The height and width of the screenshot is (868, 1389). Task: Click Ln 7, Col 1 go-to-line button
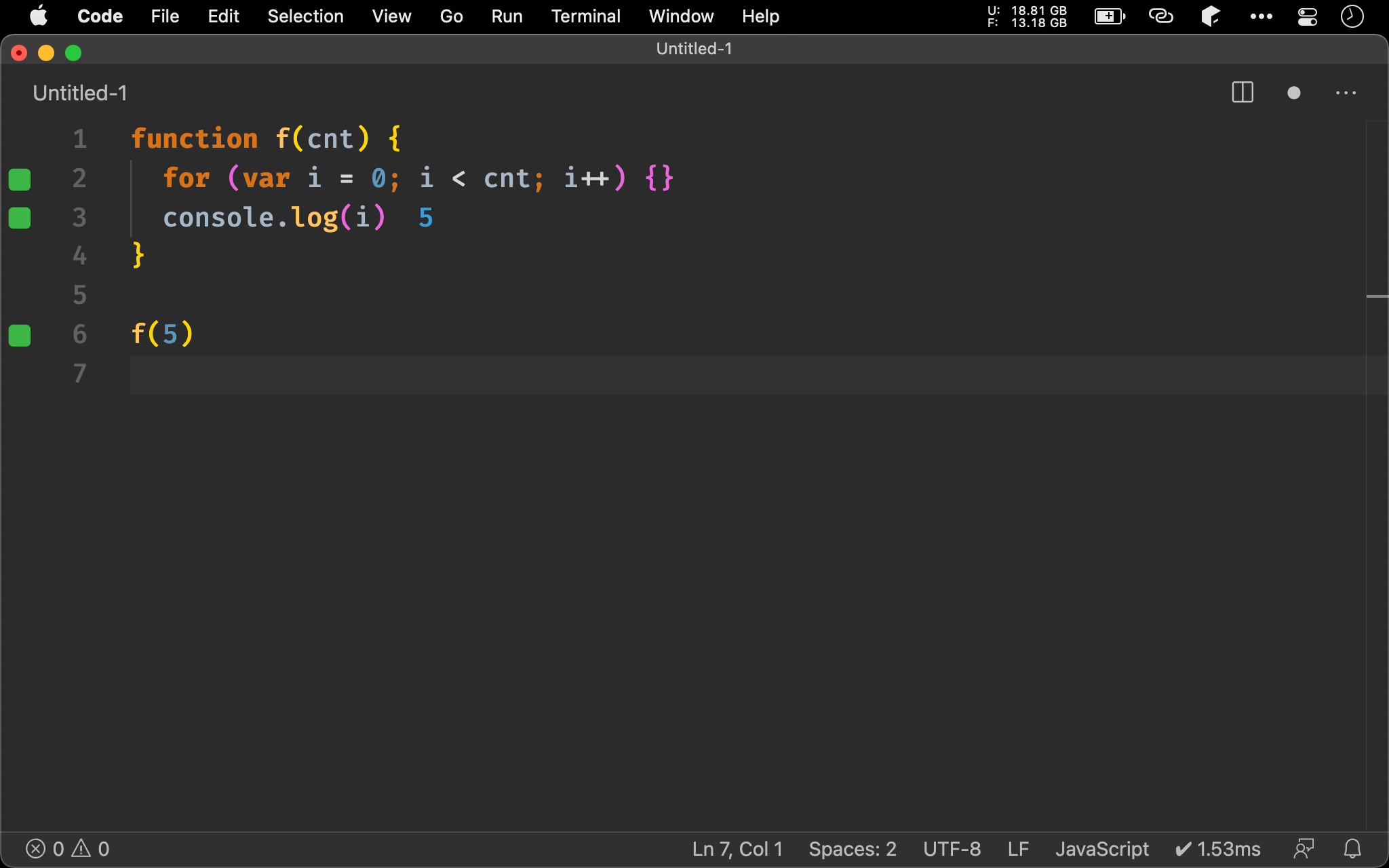pos(737,848)
